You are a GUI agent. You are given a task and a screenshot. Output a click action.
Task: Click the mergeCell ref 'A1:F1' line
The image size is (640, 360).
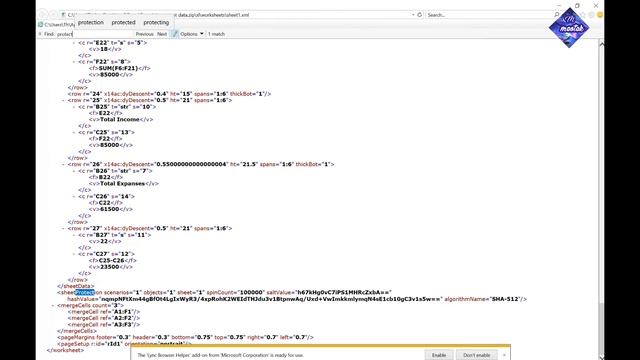pos(104,311)
